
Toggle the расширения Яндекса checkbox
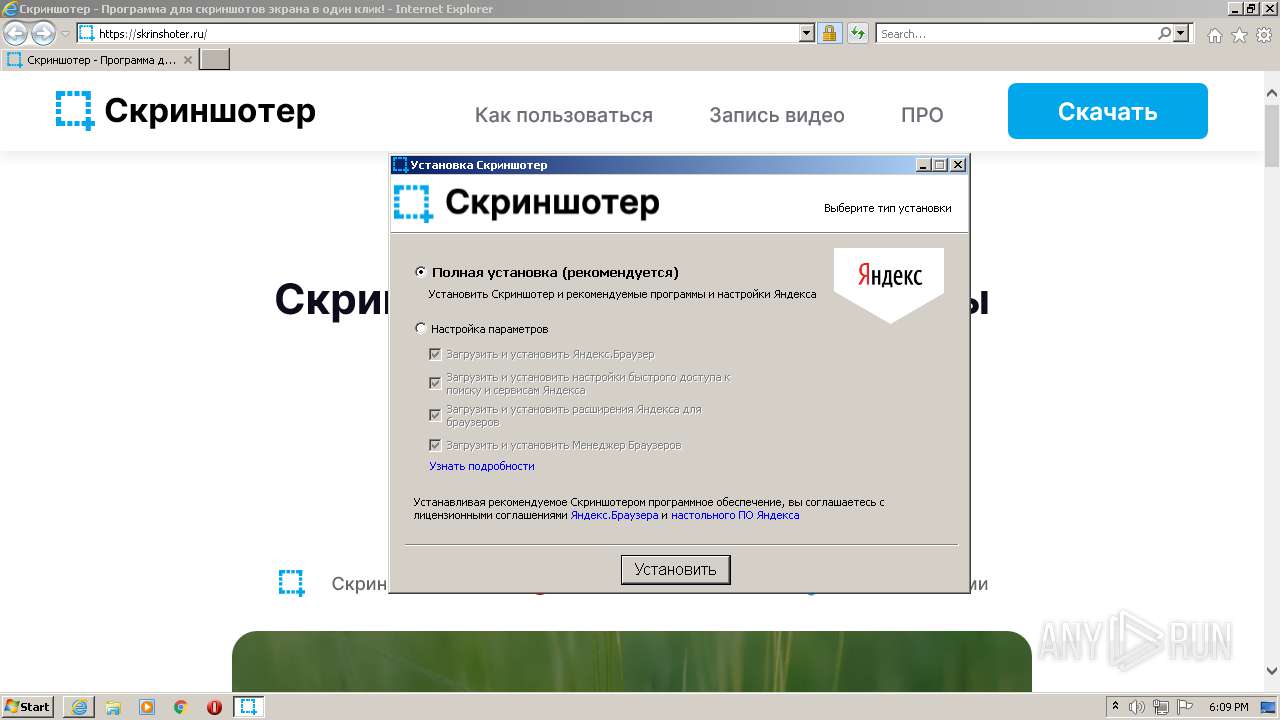[x=435, y=415]
